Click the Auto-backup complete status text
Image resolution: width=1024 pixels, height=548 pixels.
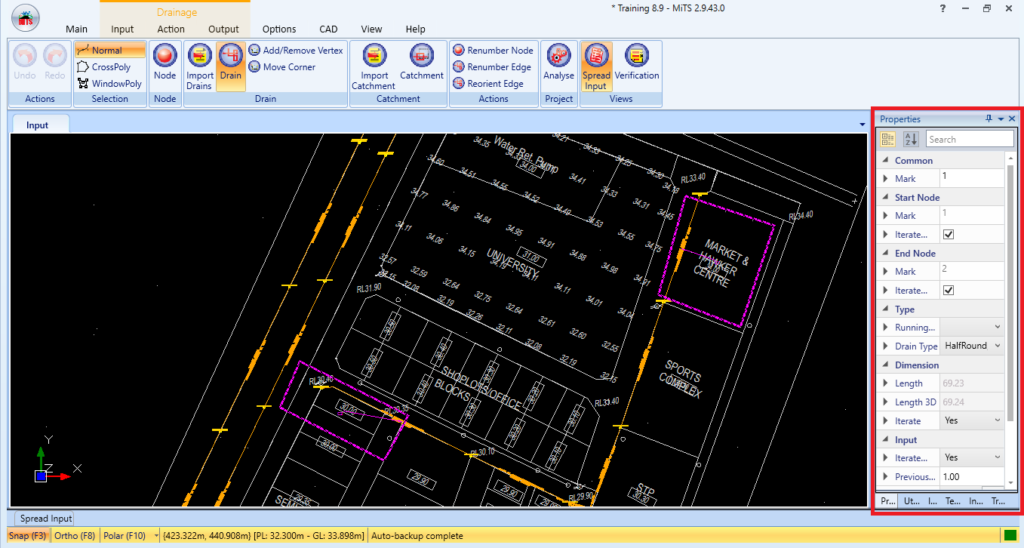[417, 536]
